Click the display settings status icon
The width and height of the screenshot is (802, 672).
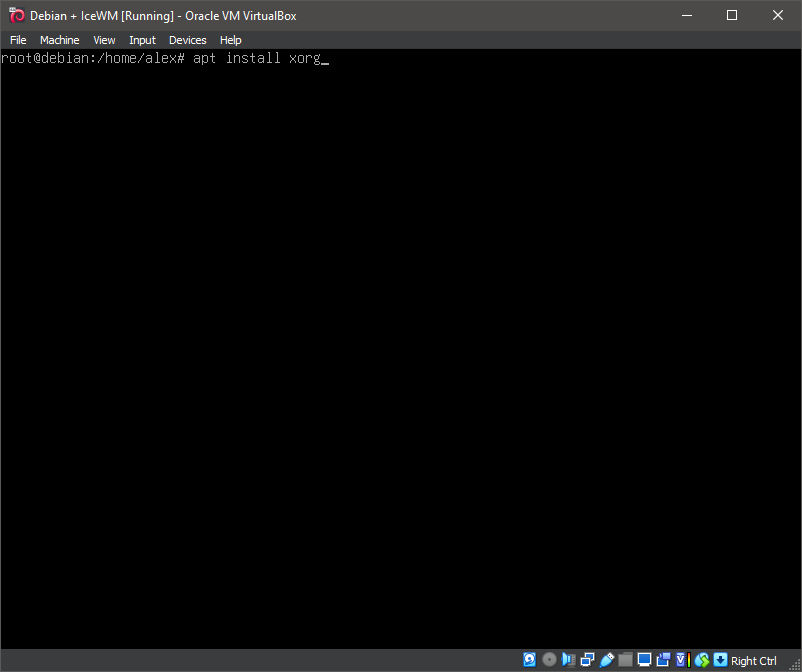[x=644, y=660]
